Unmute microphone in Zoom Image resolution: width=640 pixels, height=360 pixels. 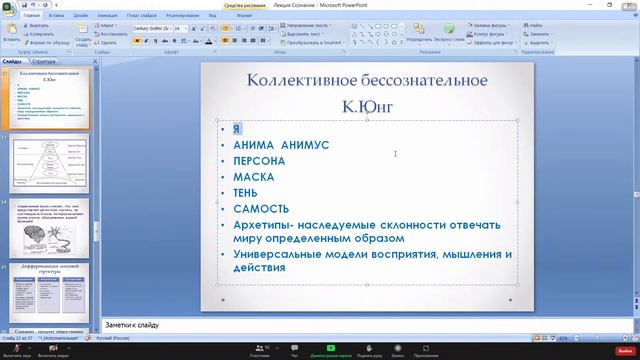(17, 351)
